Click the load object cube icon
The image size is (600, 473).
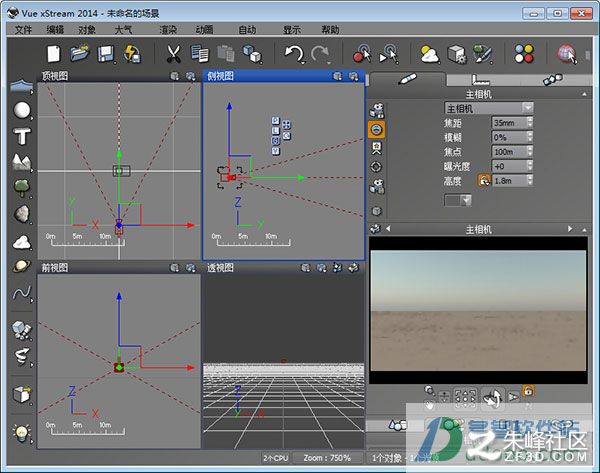(x=22, y=394)
